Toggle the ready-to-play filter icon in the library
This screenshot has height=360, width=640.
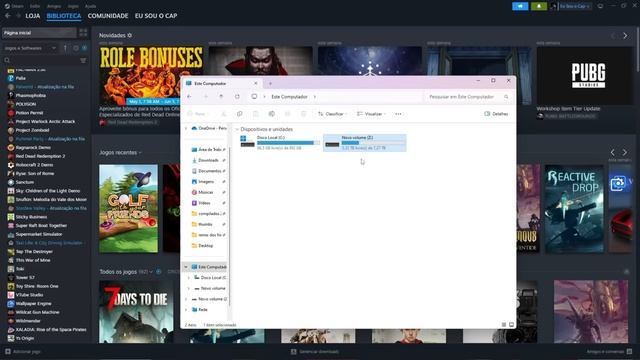[x=84, y=48]
